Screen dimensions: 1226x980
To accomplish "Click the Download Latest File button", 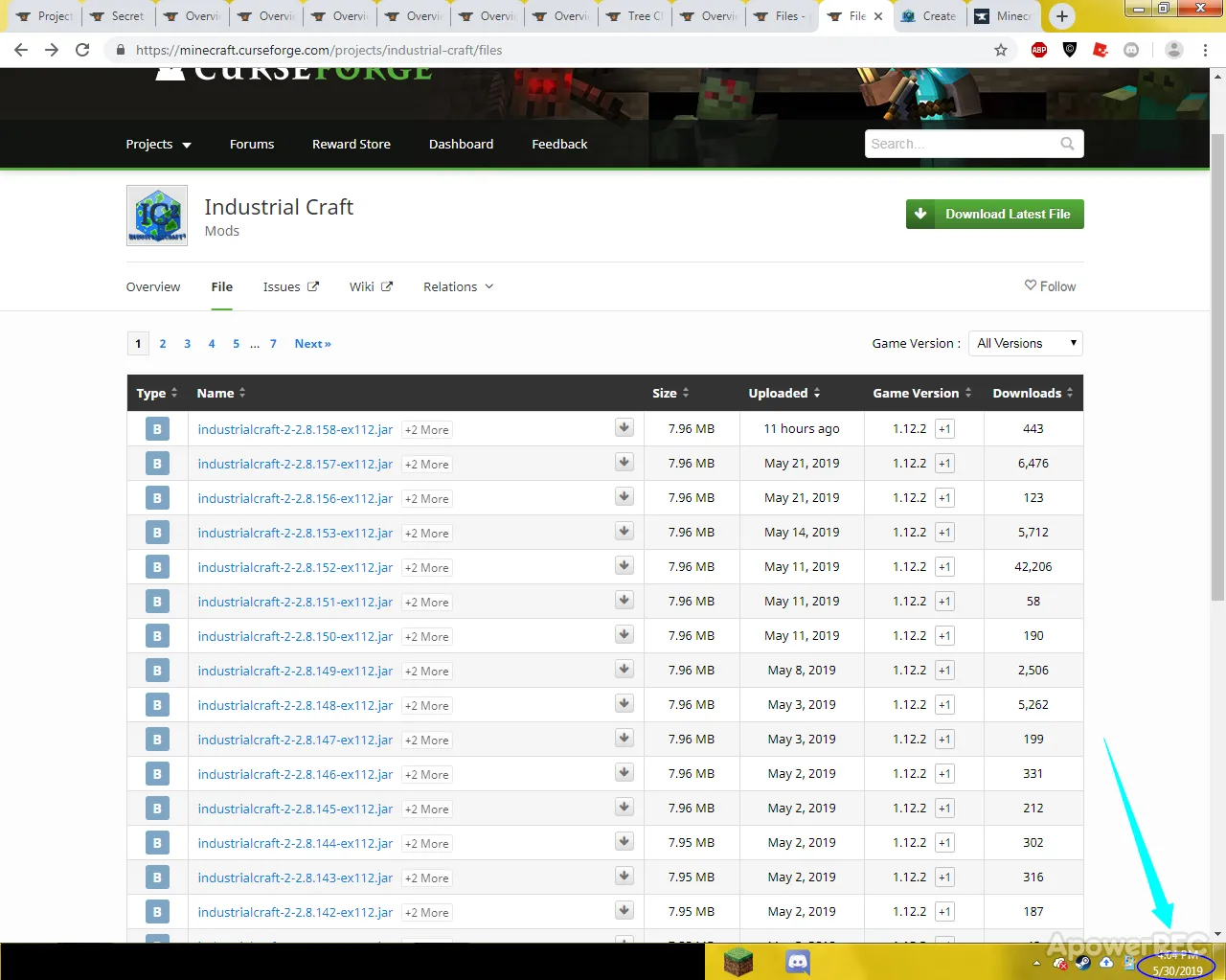I will (995, 214).
